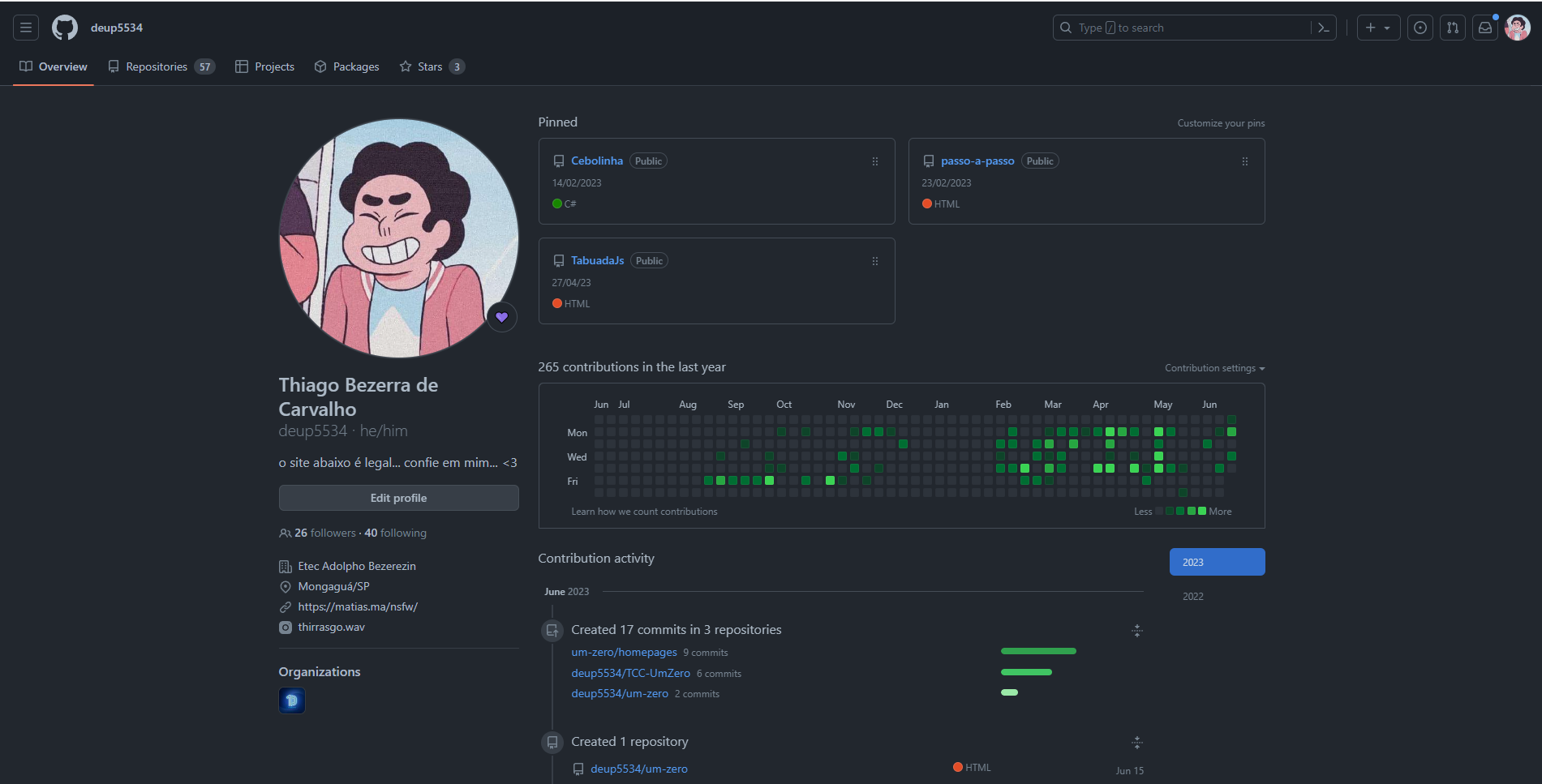1542x784 pixels.
Task: Click the Mongaguá/SP location text
Action: (333, 586)
